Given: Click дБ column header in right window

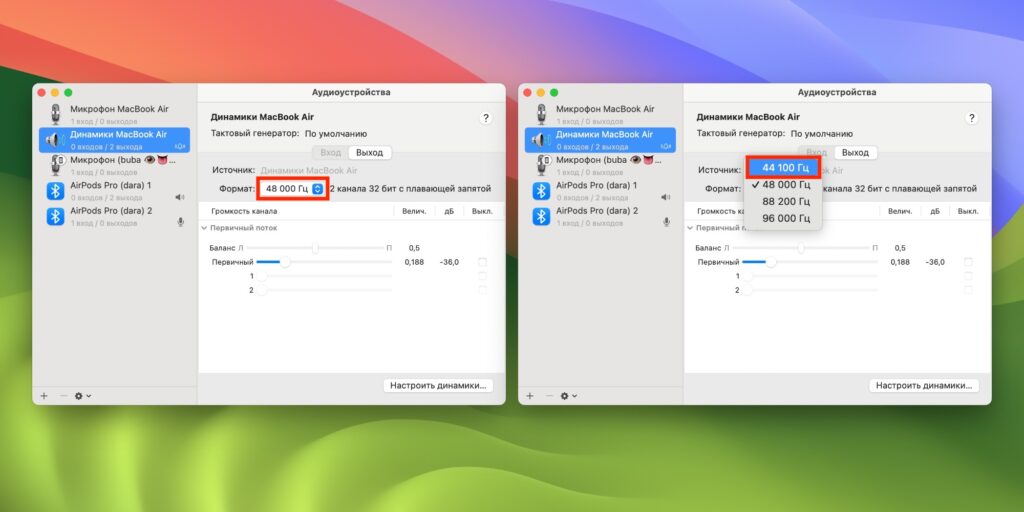Looking at the screenshot, I should (935, 211).
